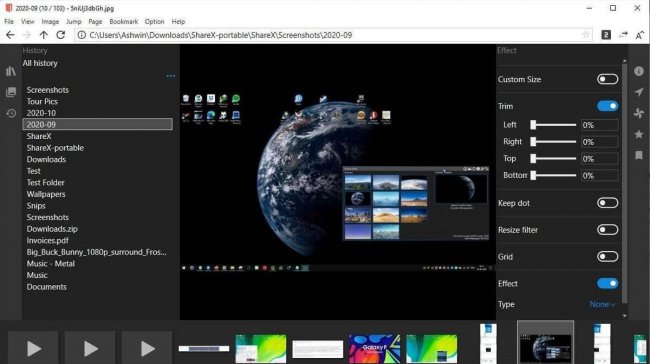The image size is (650, 364).
Task: Open the Page menu
Action: click(x=95, y=22)
